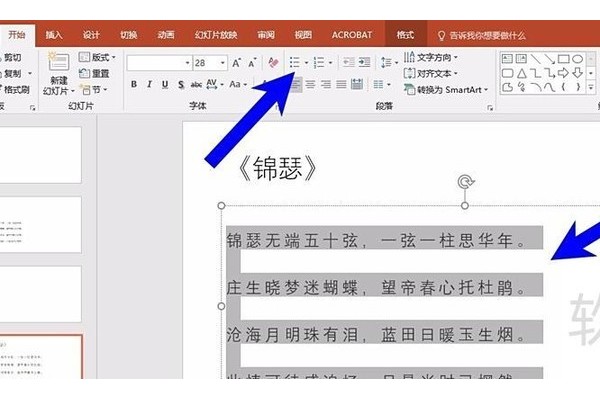Open the columns dropdown in paragraph group
Image resolution: width=600 pixels, height=400 pixels.
[382, 84]
